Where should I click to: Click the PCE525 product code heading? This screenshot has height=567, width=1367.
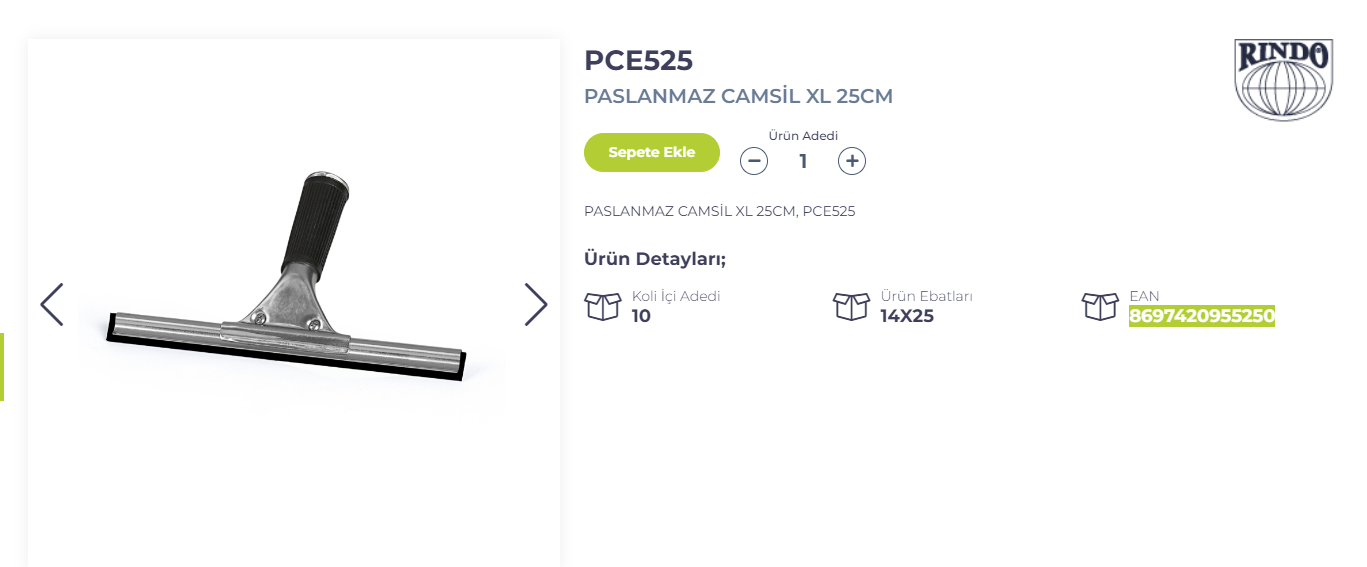coord(638,60)
